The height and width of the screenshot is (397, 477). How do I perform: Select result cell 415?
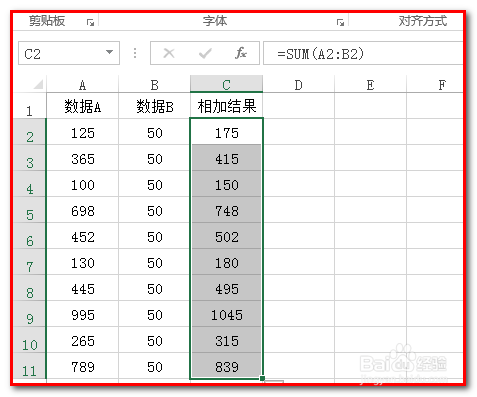226,158
